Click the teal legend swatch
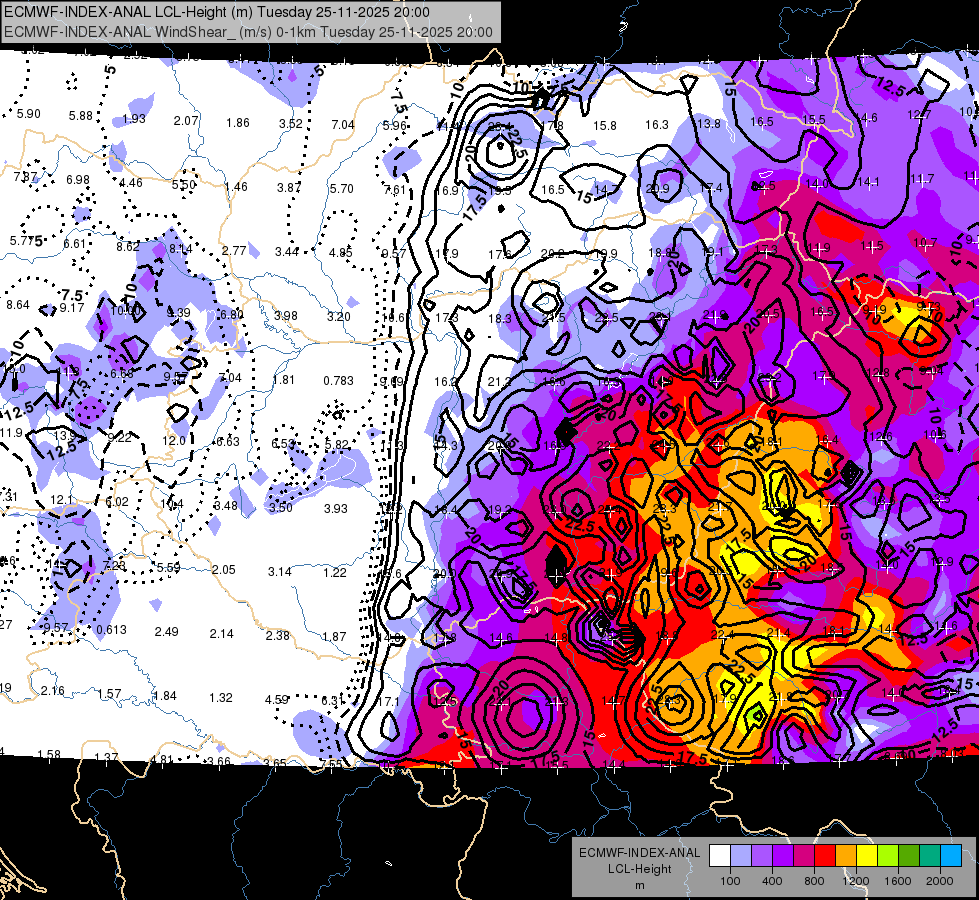 (x=930, y=855)
